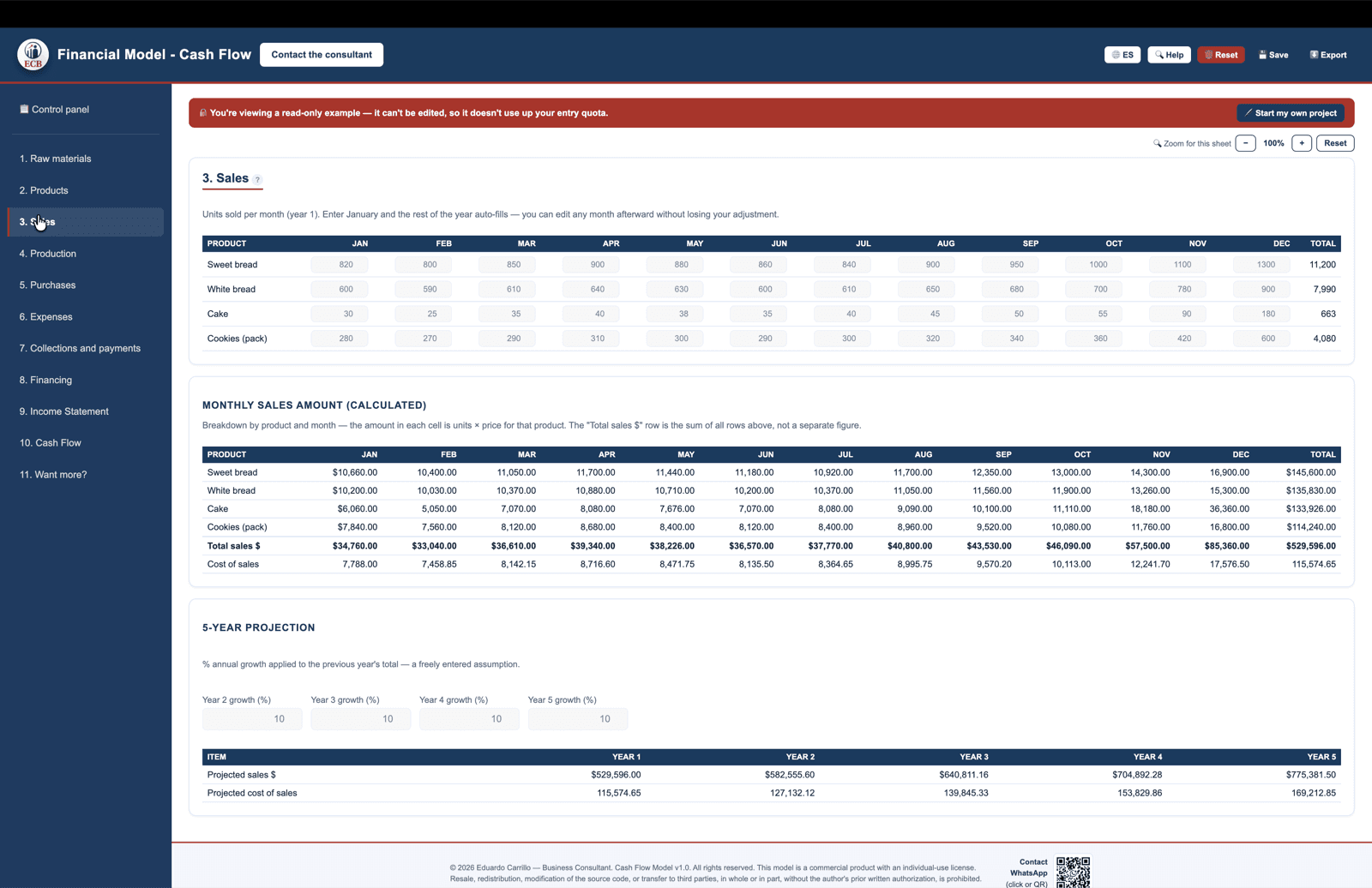This screenshot has height=888, width=1372.
Task: Decrease the sheet zoom with the minus button
Action: coord(1246,143)
